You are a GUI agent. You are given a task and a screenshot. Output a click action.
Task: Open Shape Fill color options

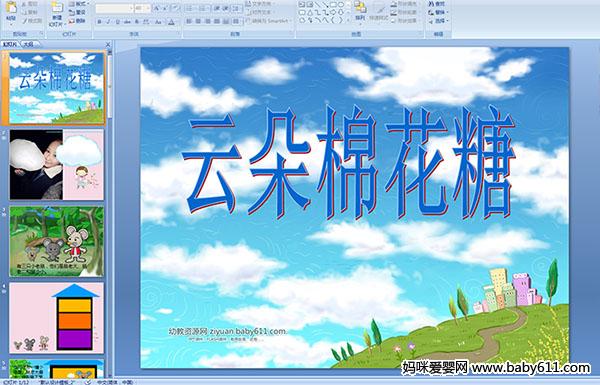point(406,4)
